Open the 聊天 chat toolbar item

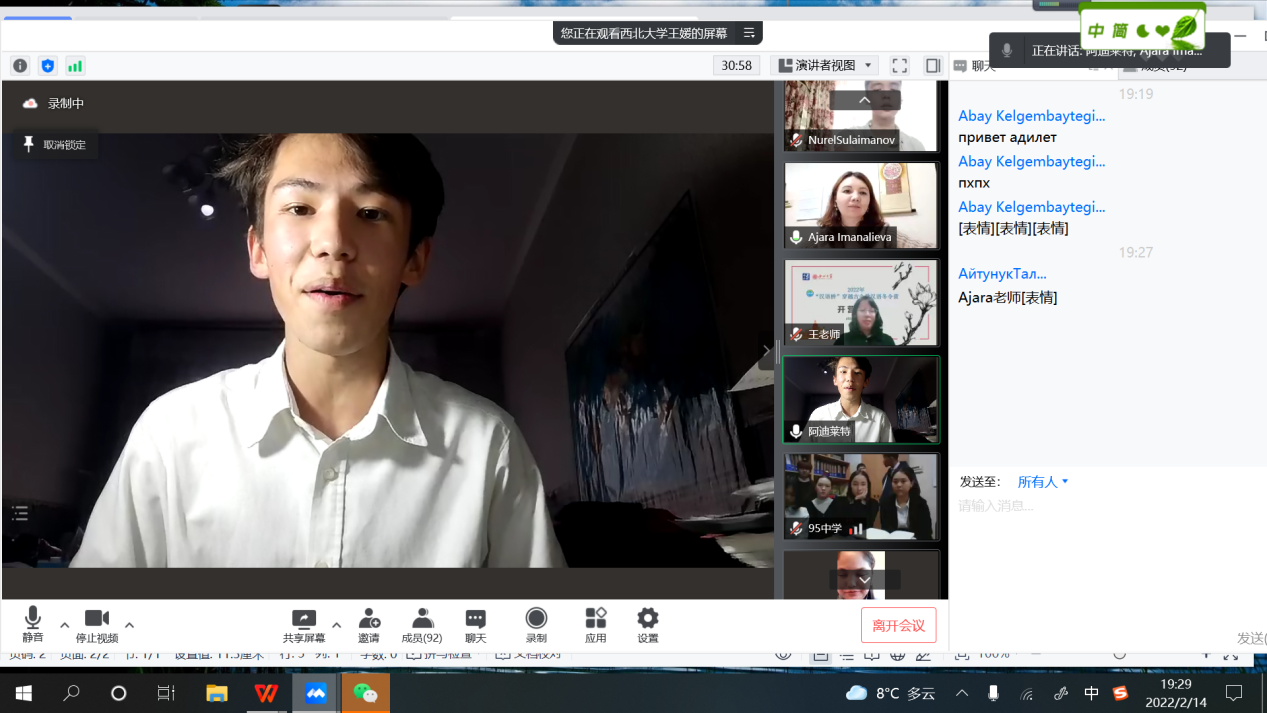coord(475,625)
